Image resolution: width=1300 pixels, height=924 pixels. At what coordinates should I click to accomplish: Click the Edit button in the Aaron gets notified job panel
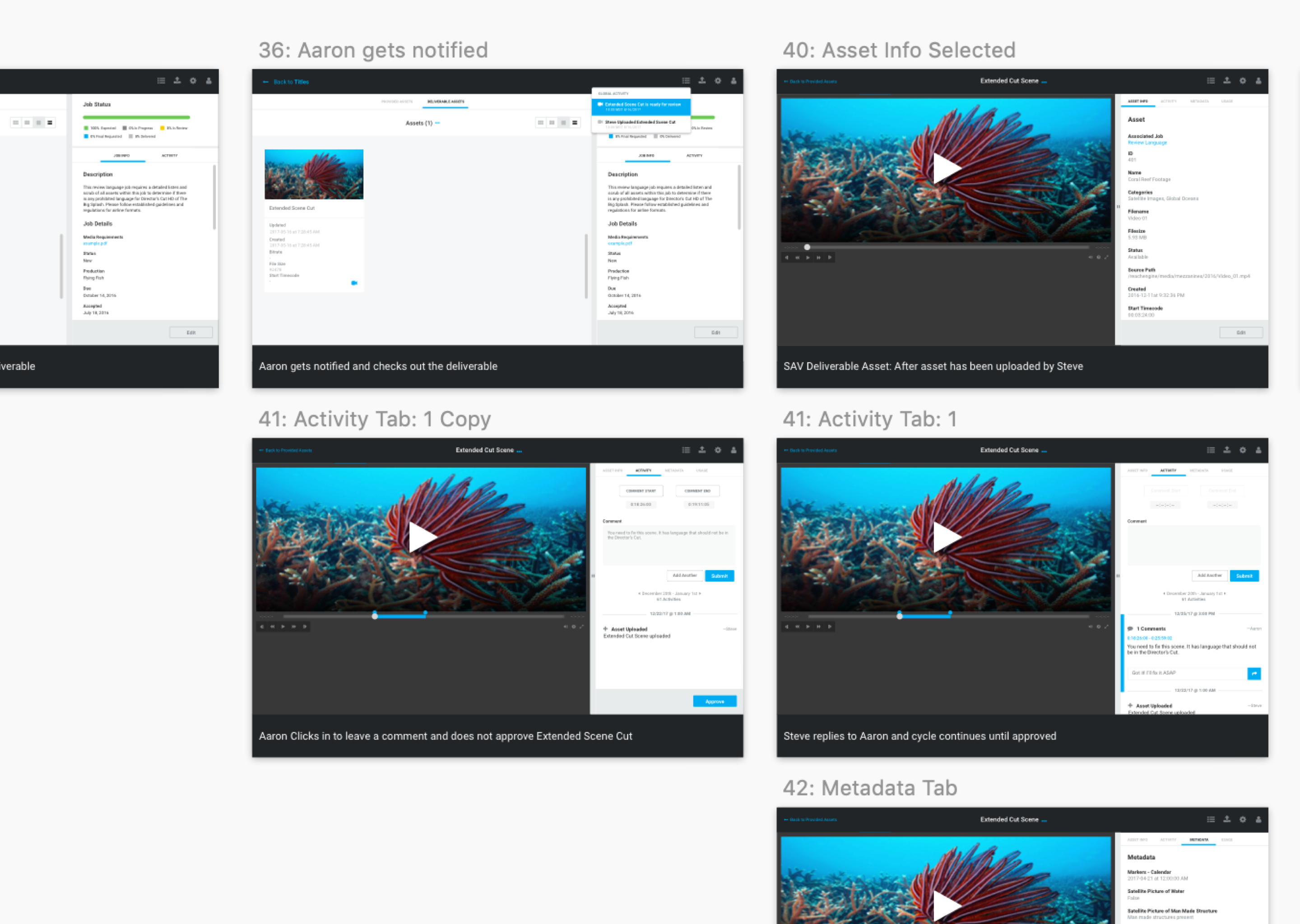click(x=715, y=332)
